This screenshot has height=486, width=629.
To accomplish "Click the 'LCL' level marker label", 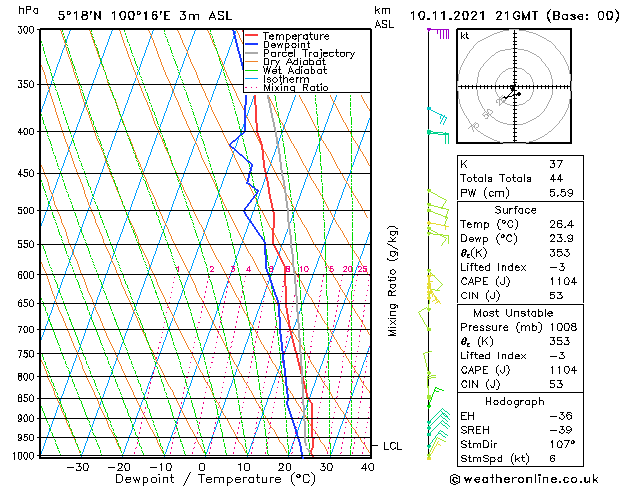I will point(392,446).
